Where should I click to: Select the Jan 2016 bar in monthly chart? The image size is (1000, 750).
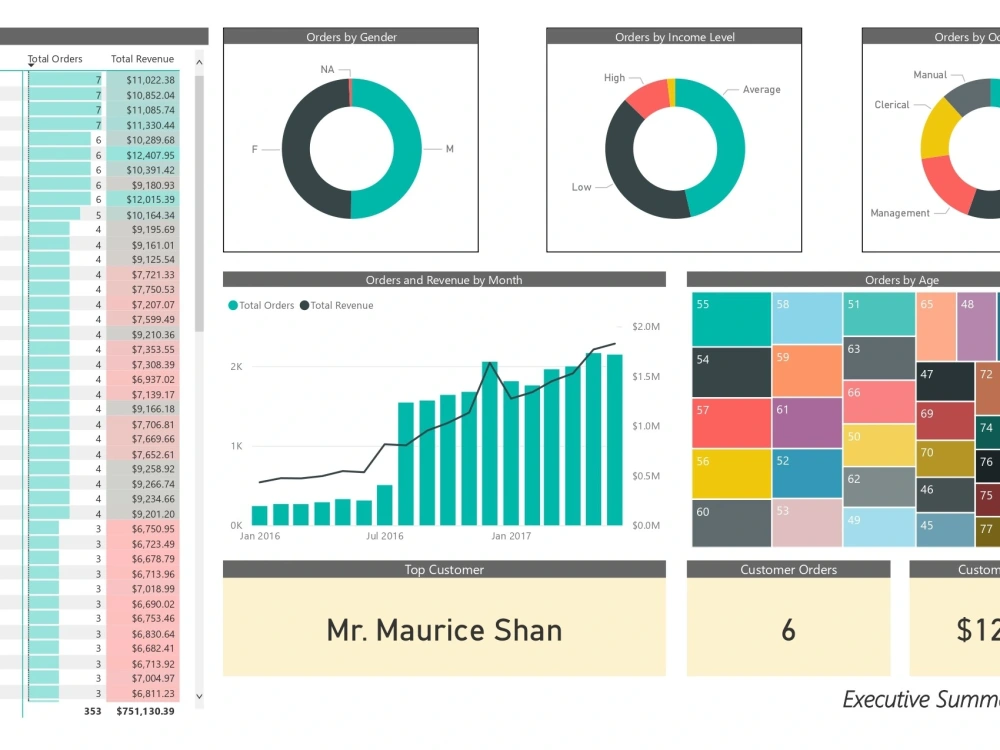[258, 518]
